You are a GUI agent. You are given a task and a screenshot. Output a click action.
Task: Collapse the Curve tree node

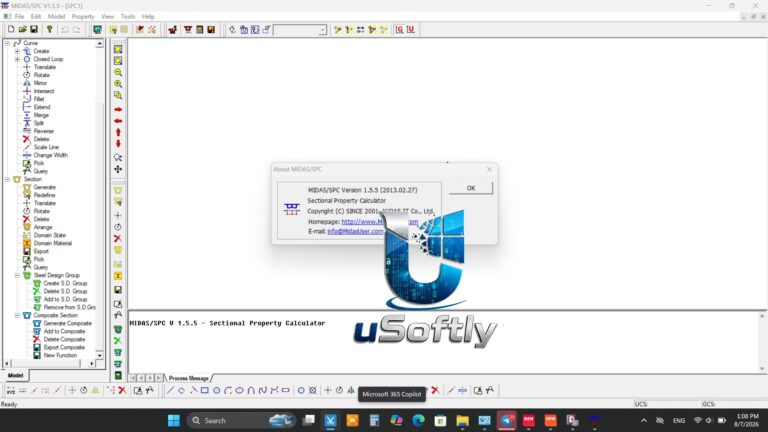7,43
